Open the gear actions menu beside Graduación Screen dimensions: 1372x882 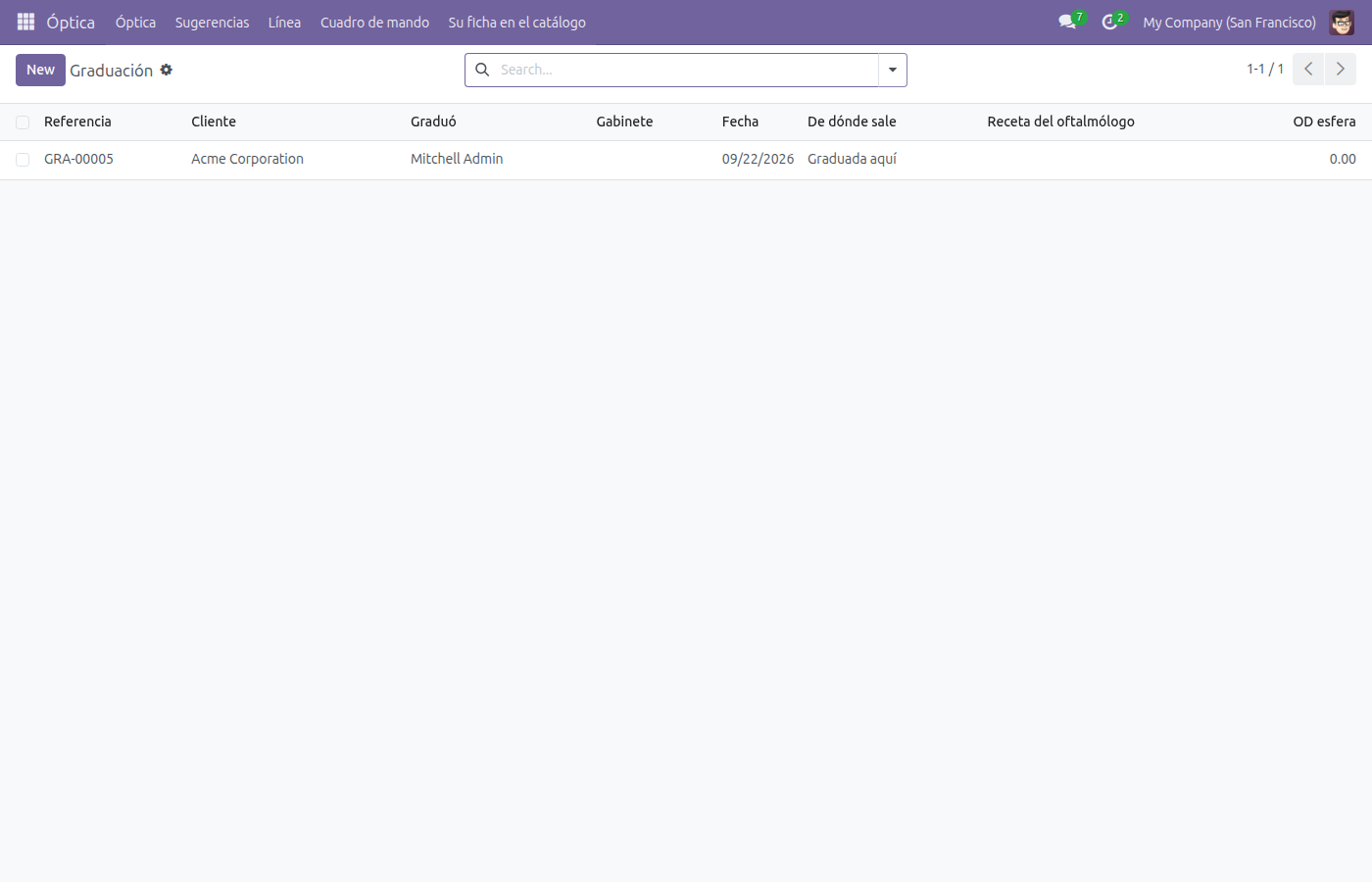pyautogui.click(x=167, y=70)
